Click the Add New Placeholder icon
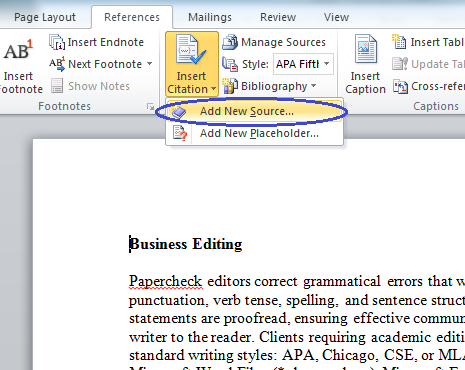The width and height of the screenshot is (465, 370). coord(180,134)
